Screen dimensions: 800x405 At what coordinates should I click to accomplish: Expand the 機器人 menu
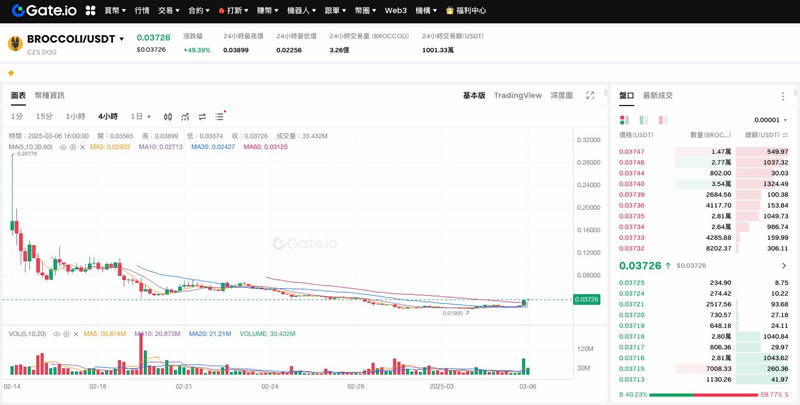point(301,10)
